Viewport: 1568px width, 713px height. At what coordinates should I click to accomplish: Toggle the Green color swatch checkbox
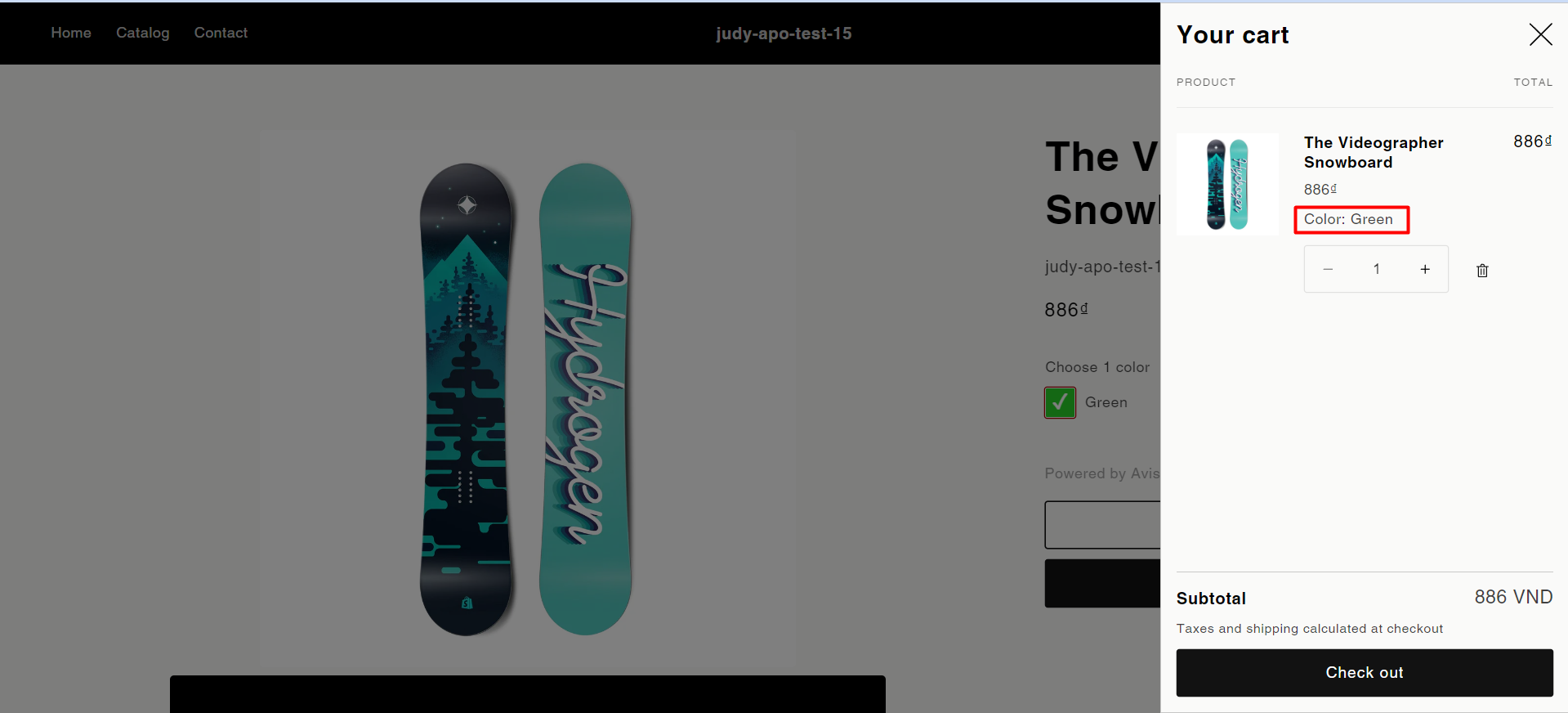(x=1060, y=402)
